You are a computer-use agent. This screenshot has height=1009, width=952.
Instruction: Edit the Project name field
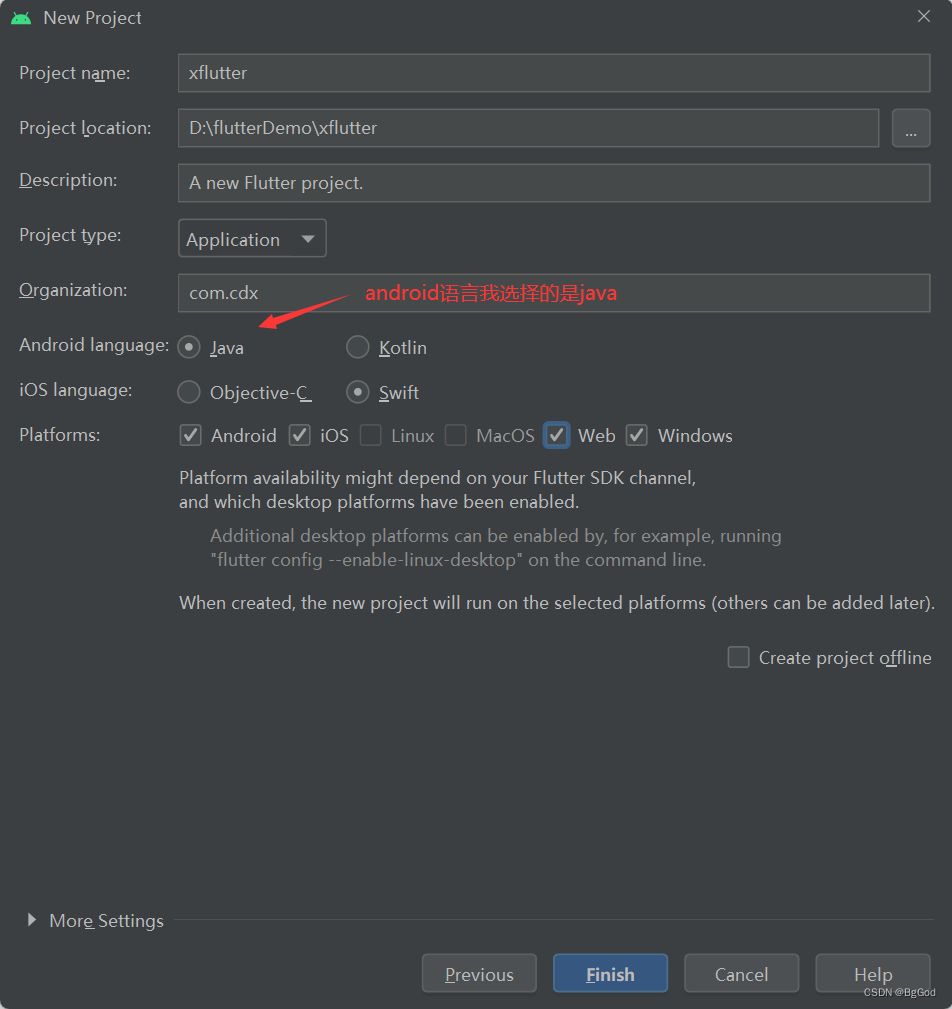pos(554,73)
